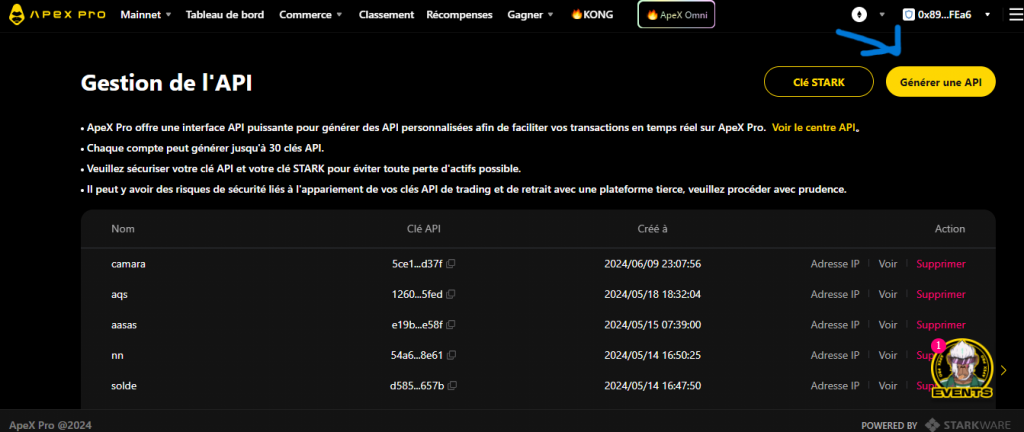This screenshot has height=432, width=1024.
Task: Copy the camara API key
Action: coord(451,264)
